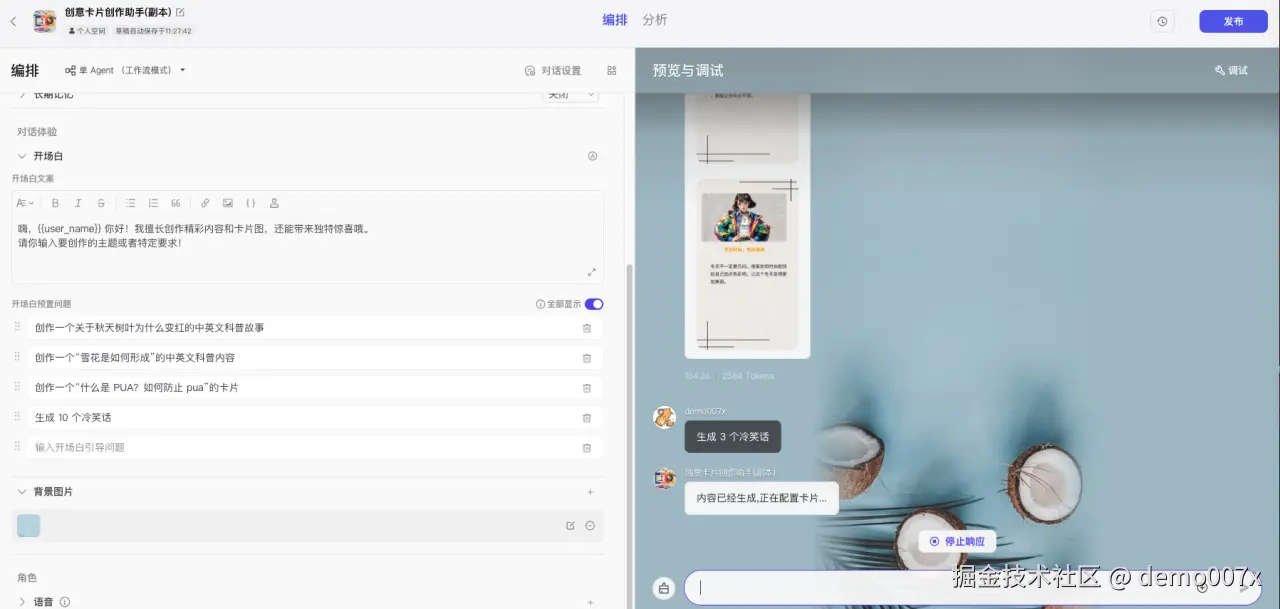Collapse the 开场白 section

[22, 156]
